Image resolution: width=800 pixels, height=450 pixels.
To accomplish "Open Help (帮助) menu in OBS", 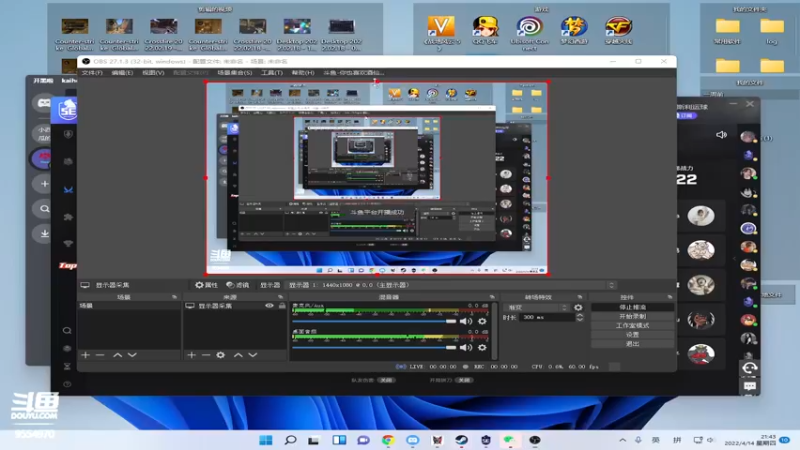I will point(303,73).
